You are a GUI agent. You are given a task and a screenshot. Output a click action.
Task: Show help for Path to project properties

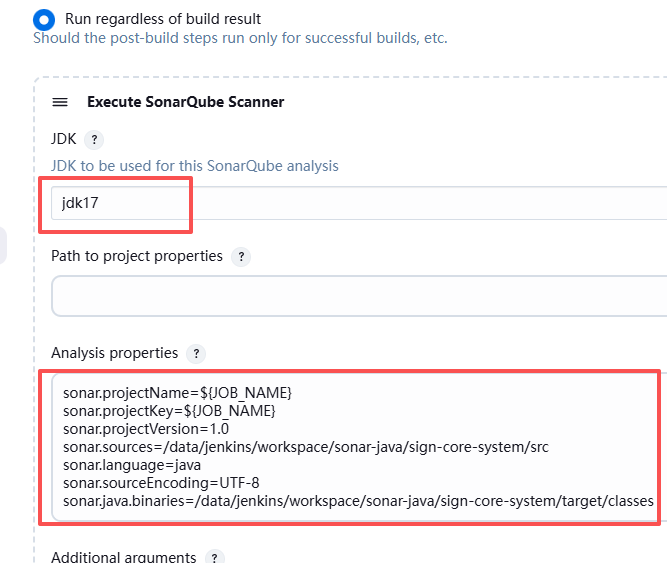click(240, 257)
